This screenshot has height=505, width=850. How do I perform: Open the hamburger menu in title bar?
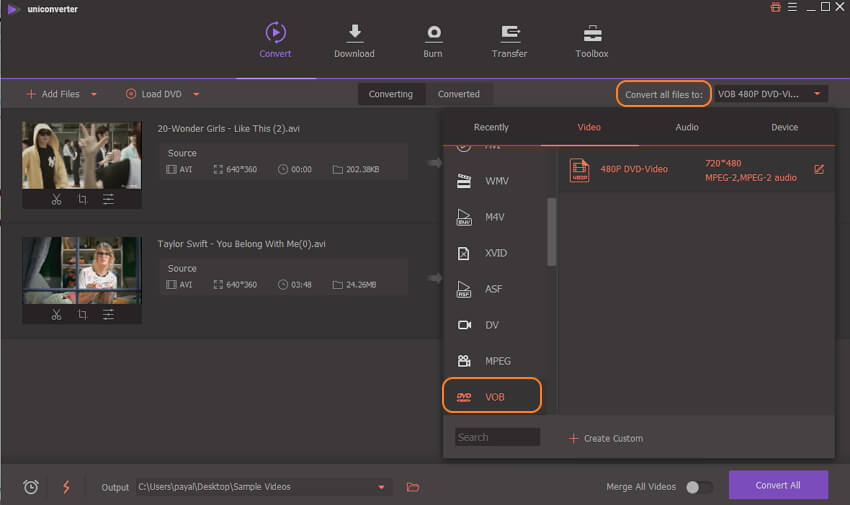(x=792, y=7)
